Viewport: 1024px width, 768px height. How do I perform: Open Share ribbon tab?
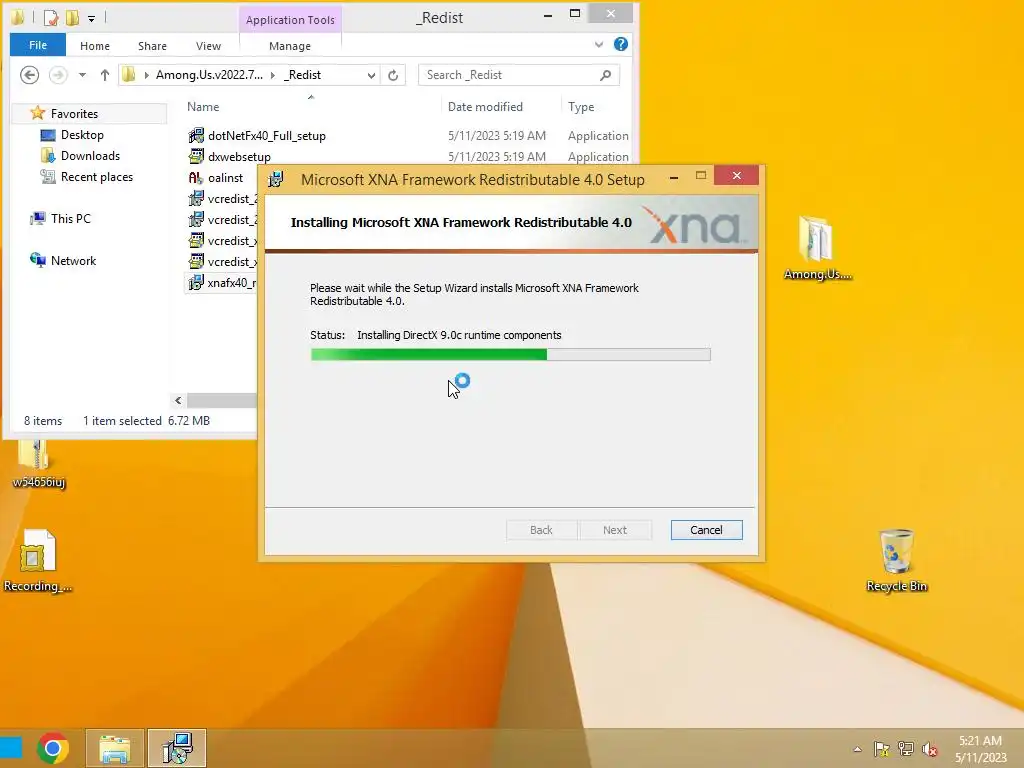(152, 46)
